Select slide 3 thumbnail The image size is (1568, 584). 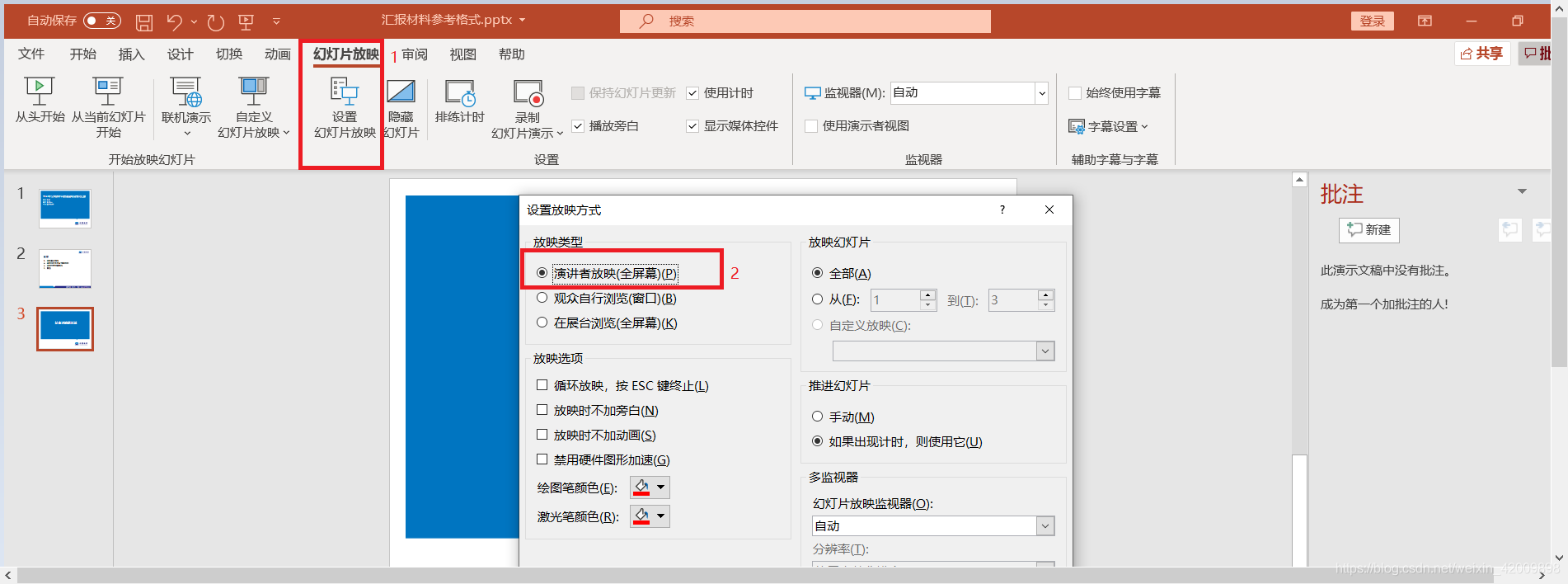click(65, 329)
